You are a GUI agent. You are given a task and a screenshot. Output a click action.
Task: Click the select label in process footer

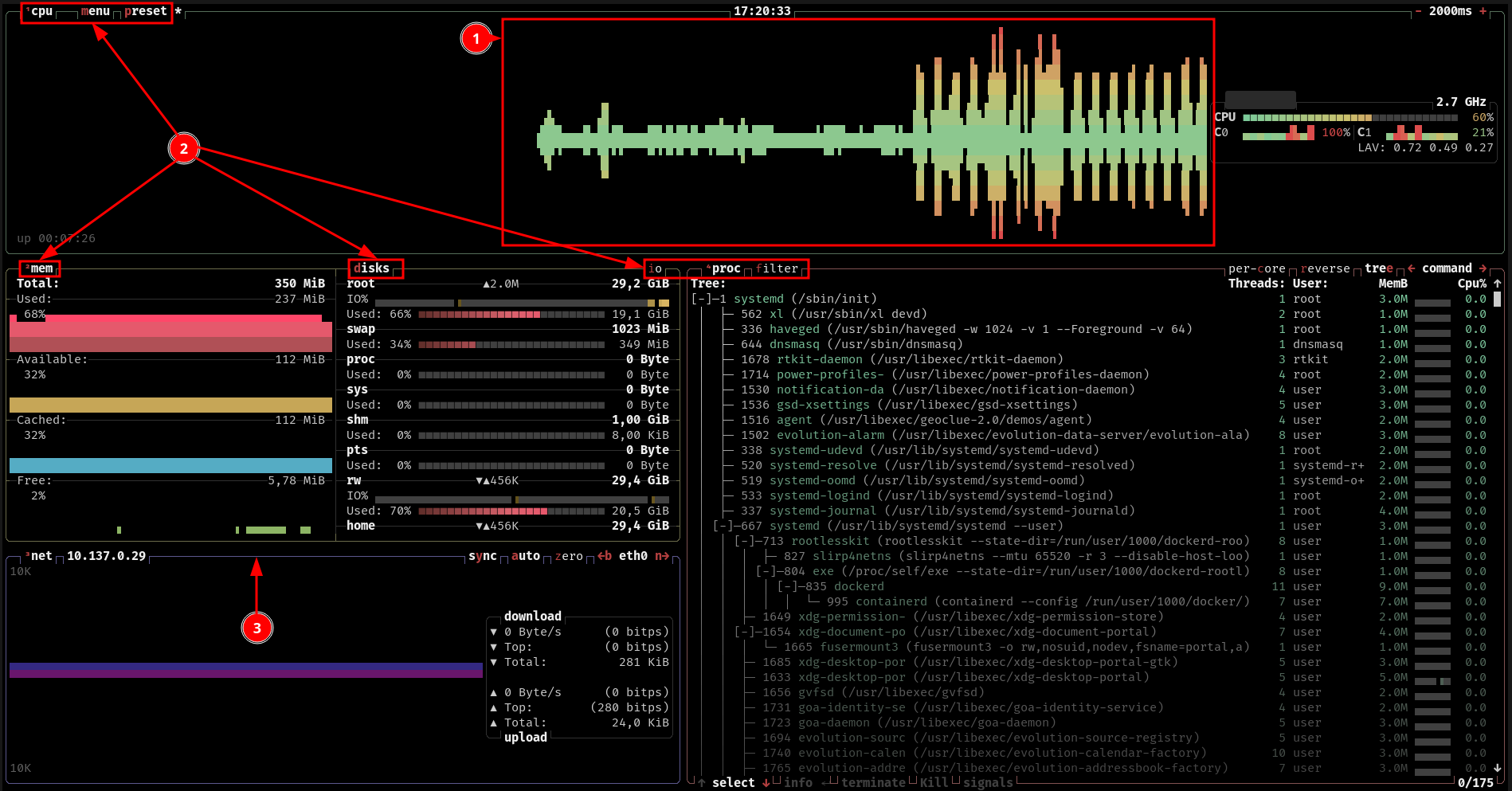[x=733, y=783]
